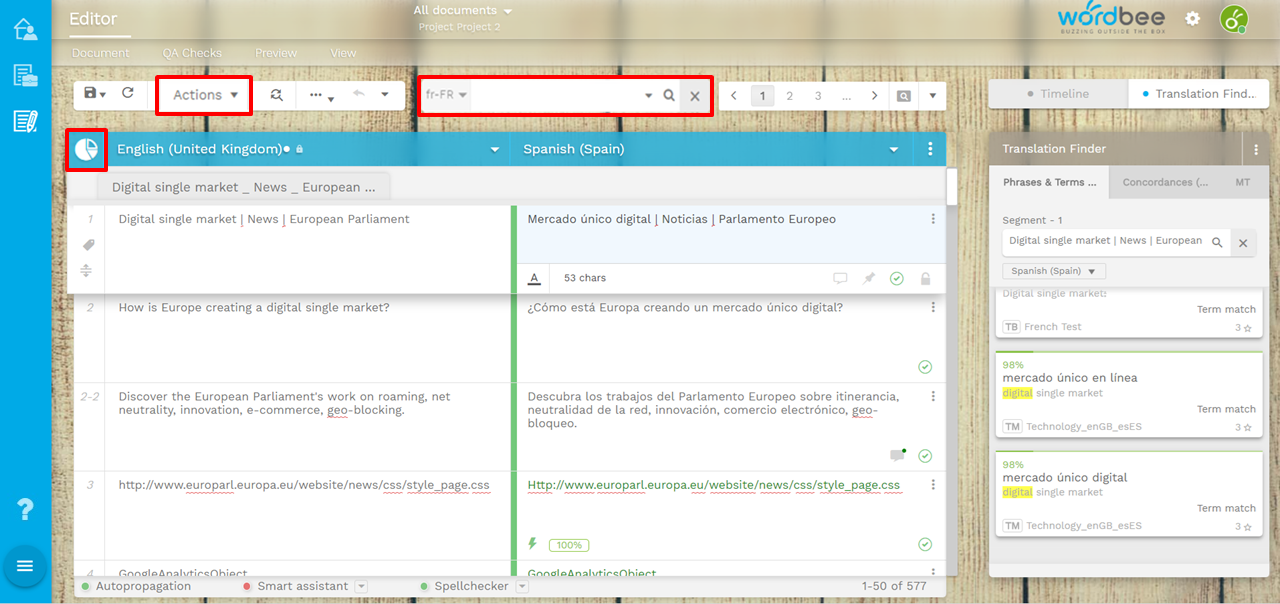Open the Spanish (Spain) filter in Translation Finder
1280x604 pixels.
pyautogui.click(x=1054, y=271)
